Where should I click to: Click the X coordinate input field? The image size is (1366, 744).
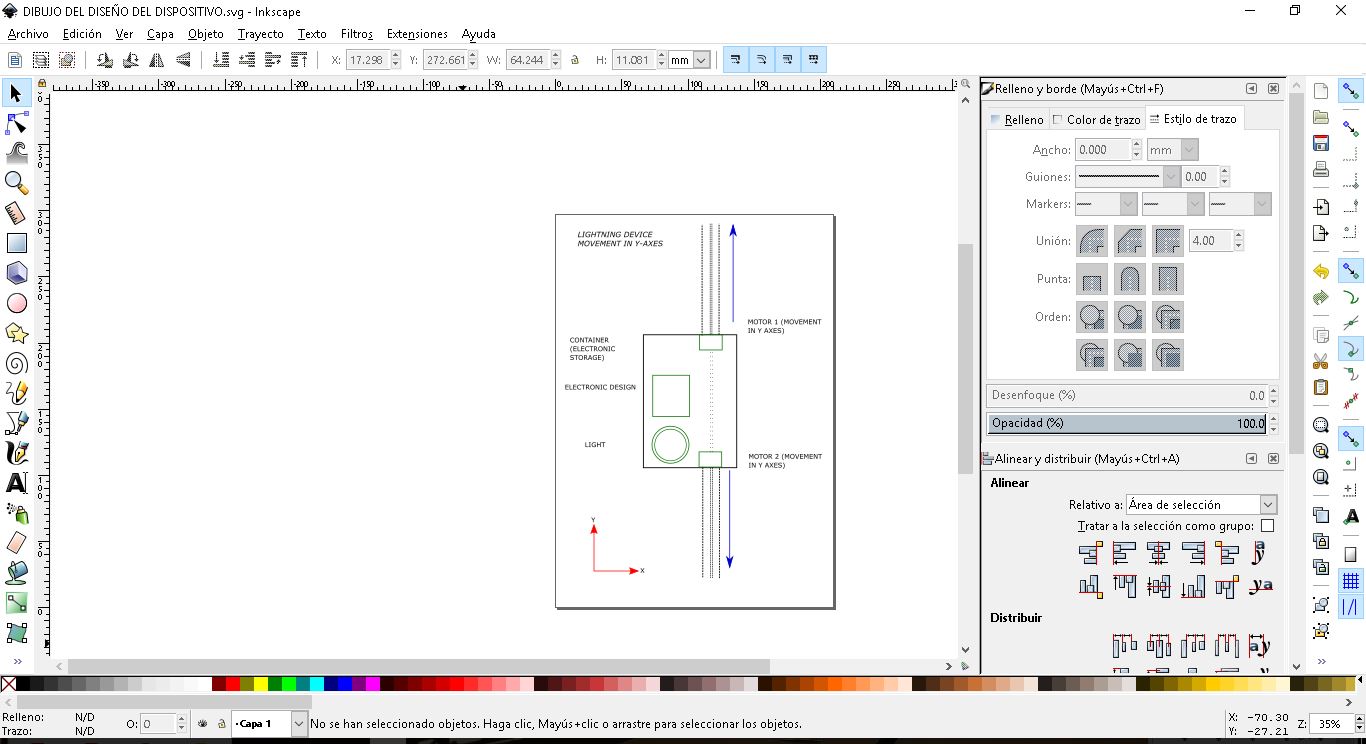coord(367,60)
